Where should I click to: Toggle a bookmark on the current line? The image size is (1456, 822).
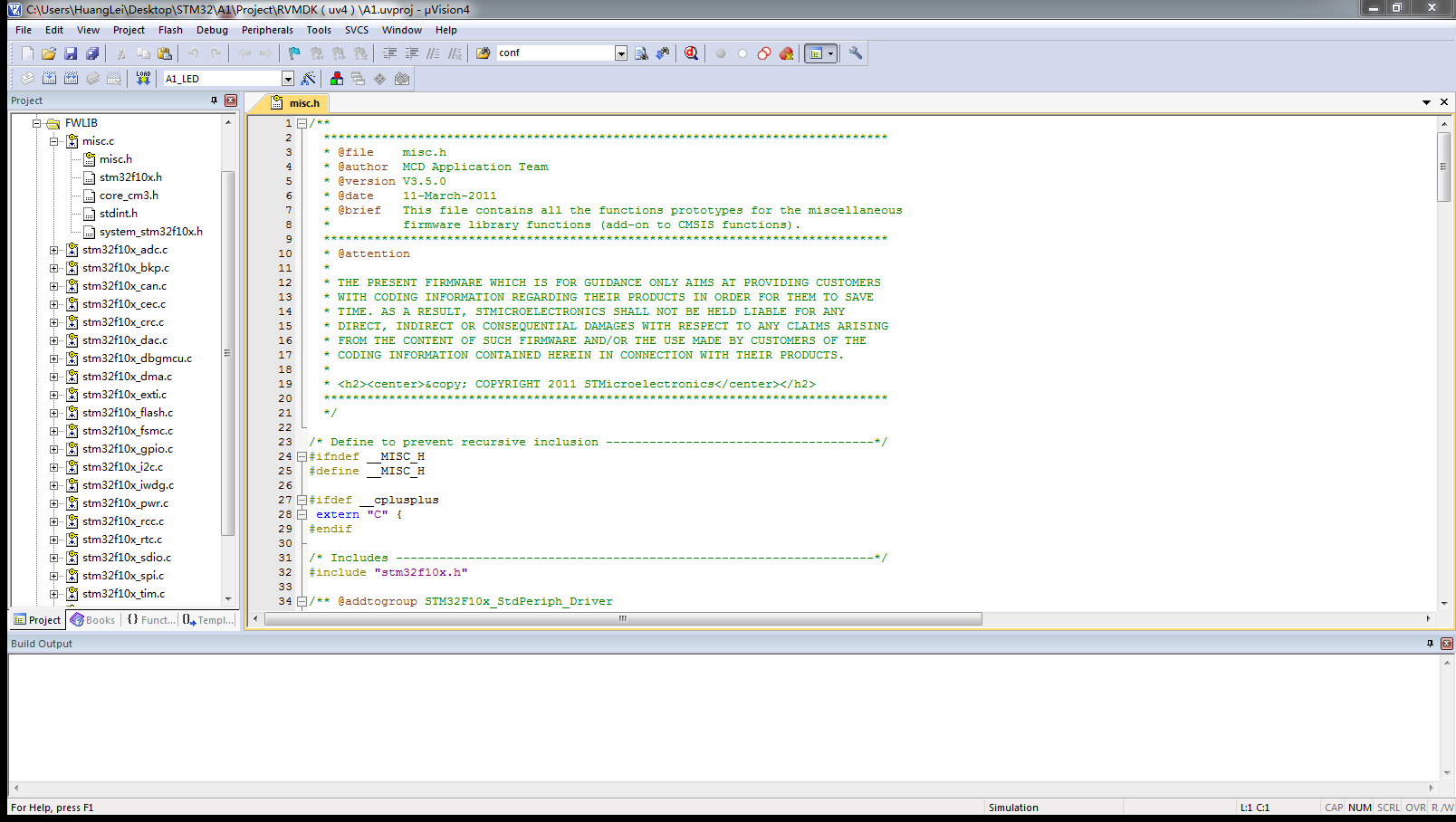coord(292,53)
